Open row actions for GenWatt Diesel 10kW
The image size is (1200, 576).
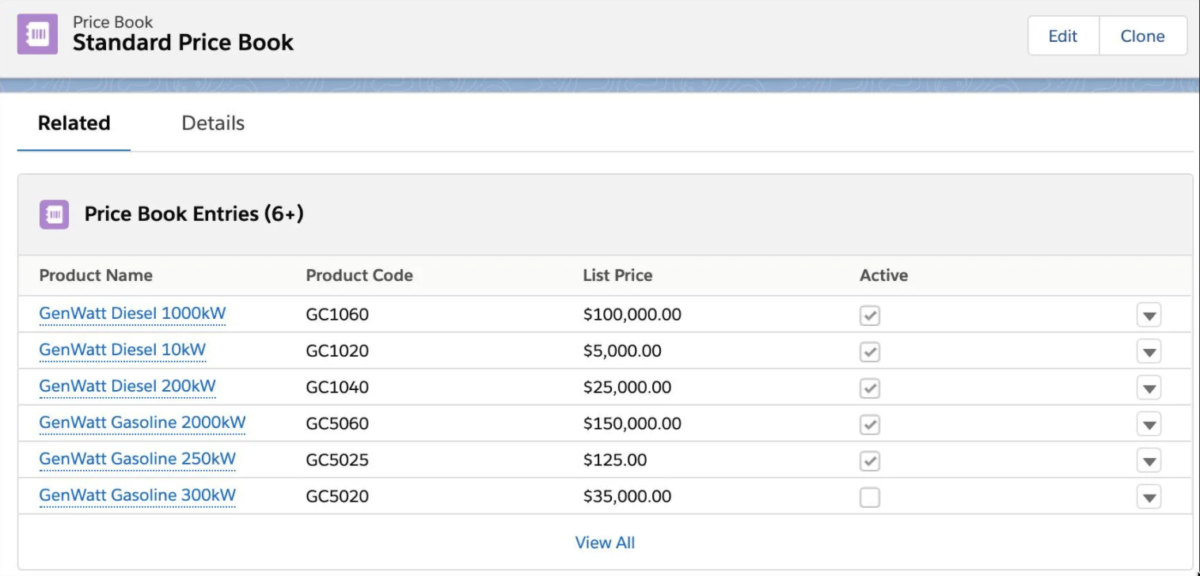click(x=1148, y=351)
